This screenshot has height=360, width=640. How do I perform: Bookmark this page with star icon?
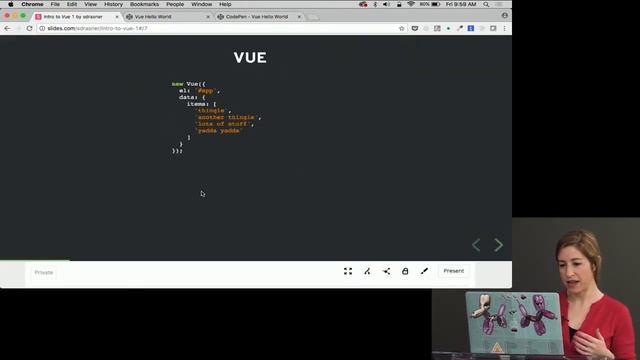[x=402, y=28]
